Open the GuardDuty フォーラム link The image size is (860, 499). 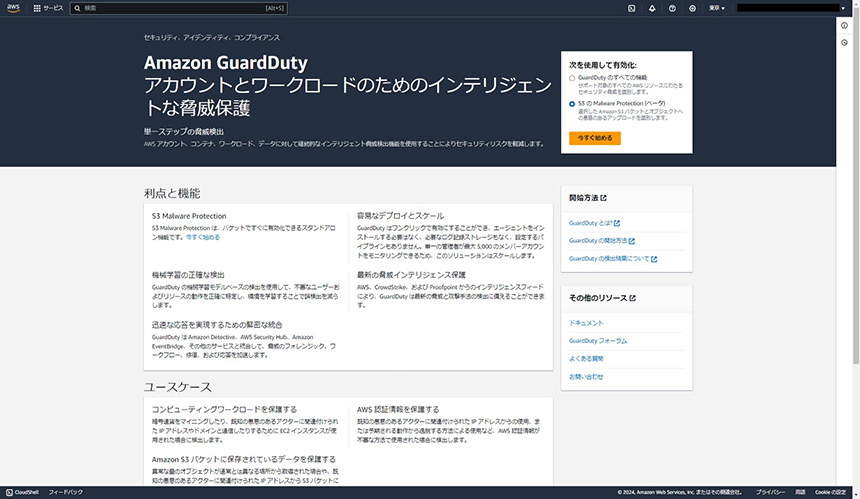(598, 341)
